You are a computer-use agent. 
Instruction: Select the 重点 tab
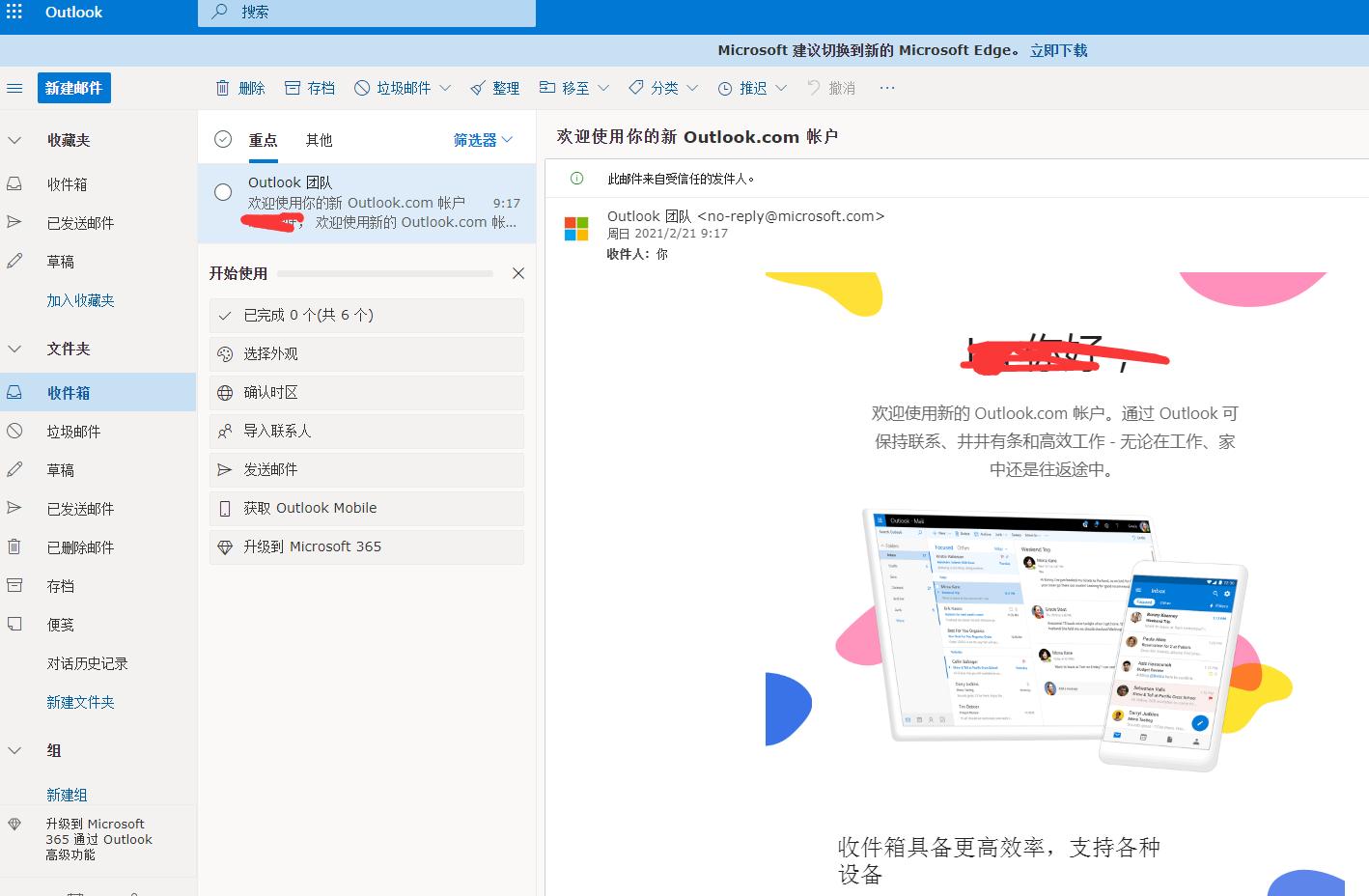tap(262, 139)
